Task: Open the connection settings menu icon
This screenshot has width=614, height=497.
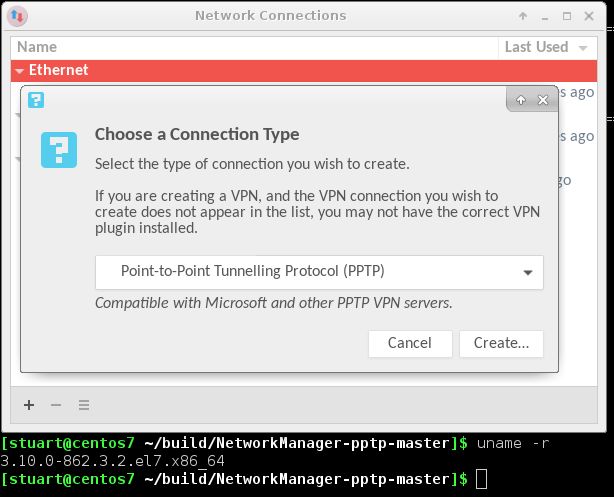Action: [84, 405]
